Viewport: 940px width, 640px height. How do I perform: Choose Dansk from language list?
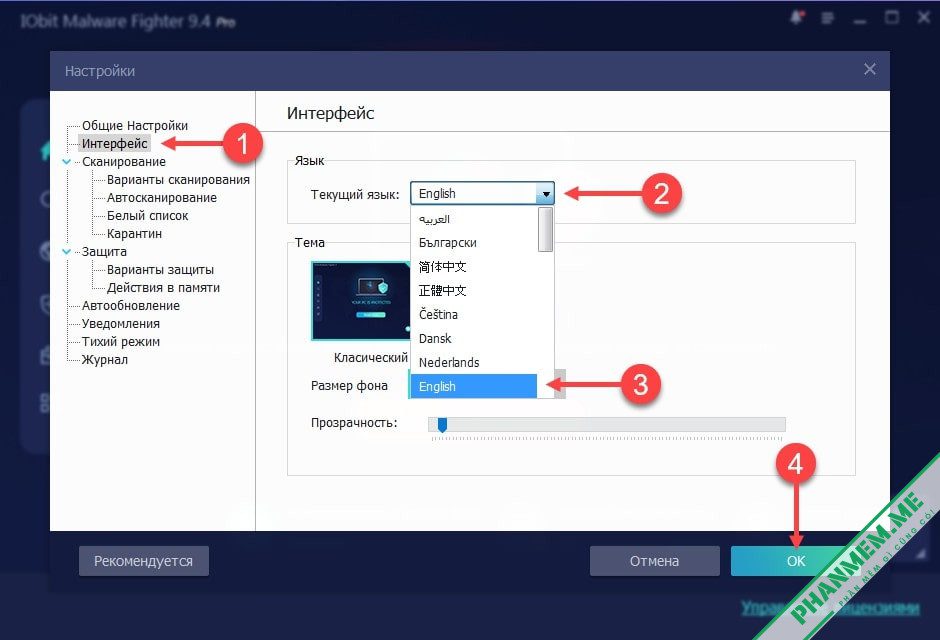tap(474, 339)
